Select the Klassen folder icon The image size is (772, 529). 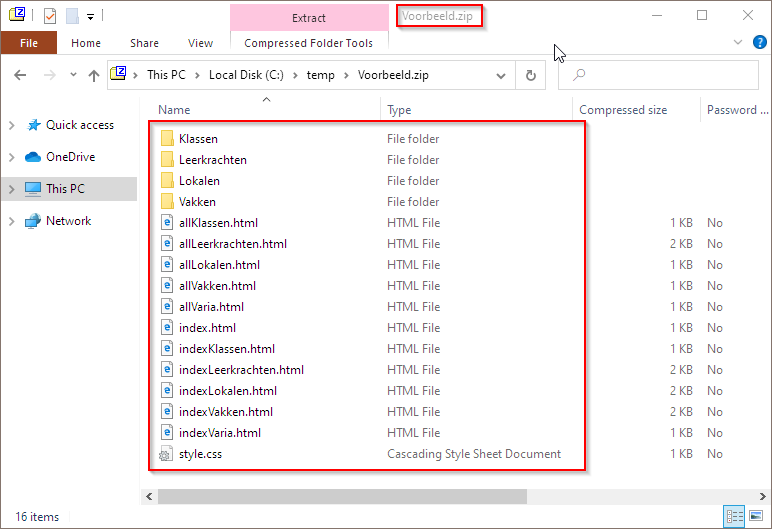coord(167,139)
